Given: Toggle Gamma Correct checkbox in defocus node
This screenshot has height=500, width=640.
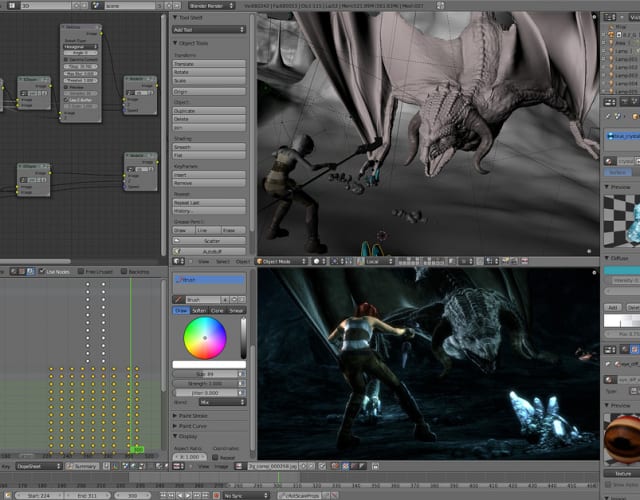Looking at the screenshot, I should [66, 59].
